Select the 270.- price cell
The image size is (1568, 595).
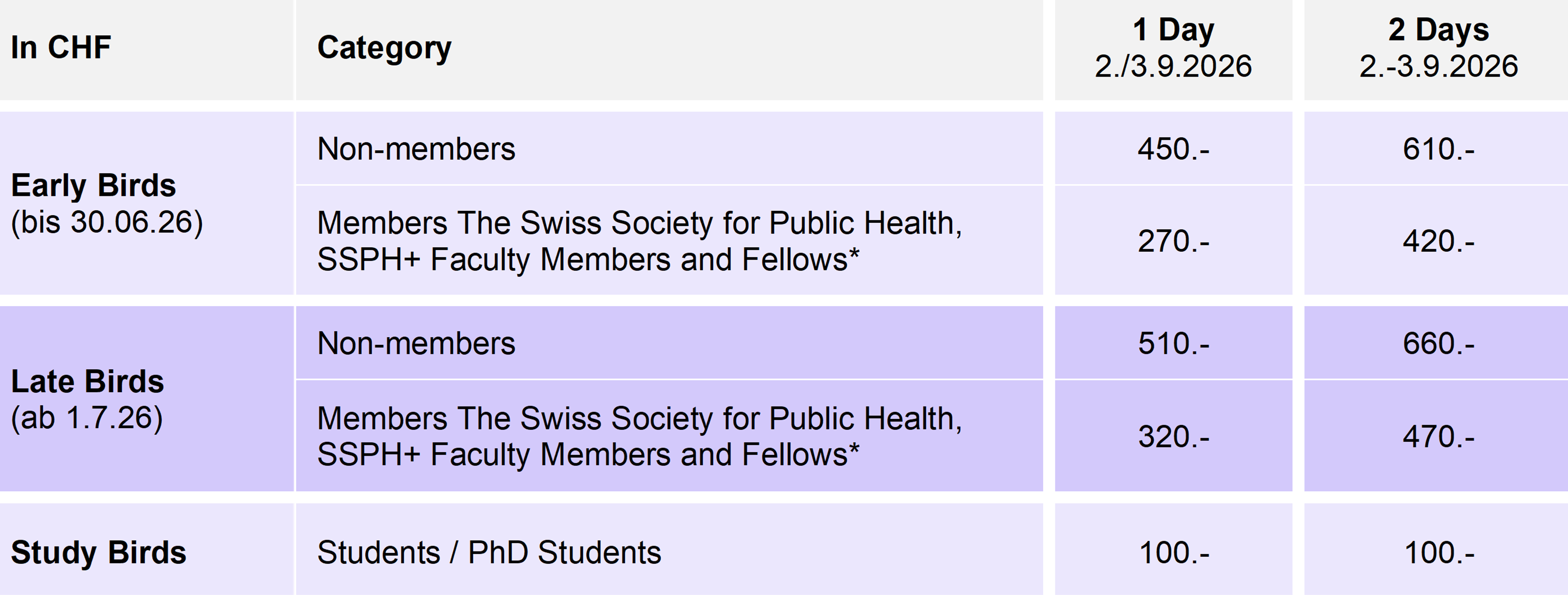tap(1173, 241)
